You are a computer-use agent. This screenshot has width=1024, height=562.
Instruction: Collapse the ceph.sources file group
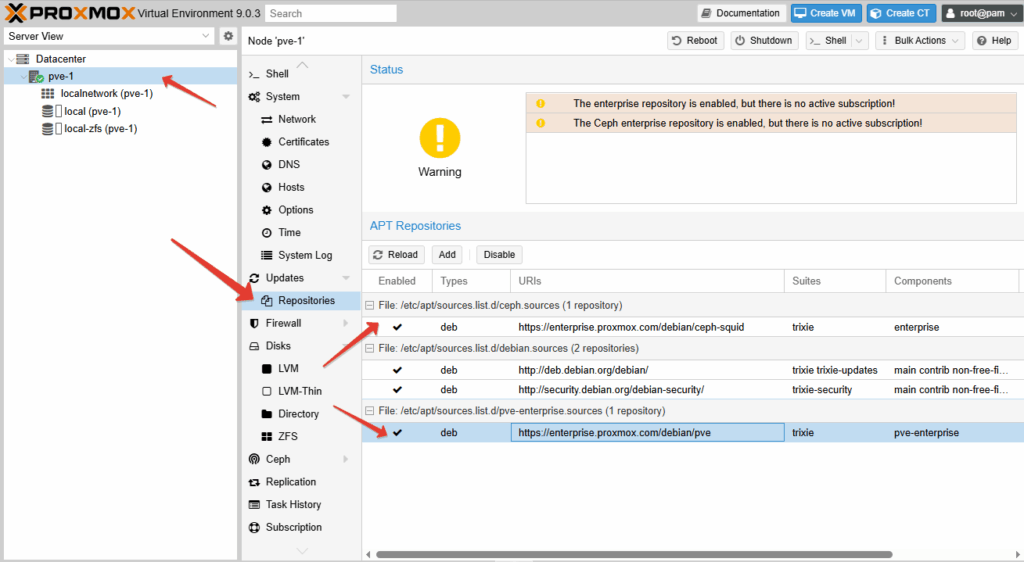(x=370, y=305)
